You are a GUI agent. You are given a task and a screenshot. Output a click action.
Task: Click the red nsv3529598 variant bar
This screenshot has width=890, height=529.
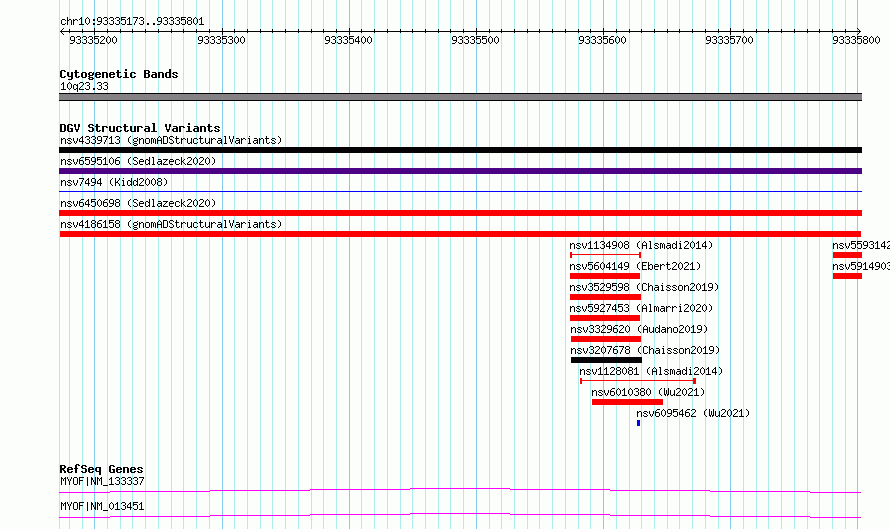tap(605, 297)
